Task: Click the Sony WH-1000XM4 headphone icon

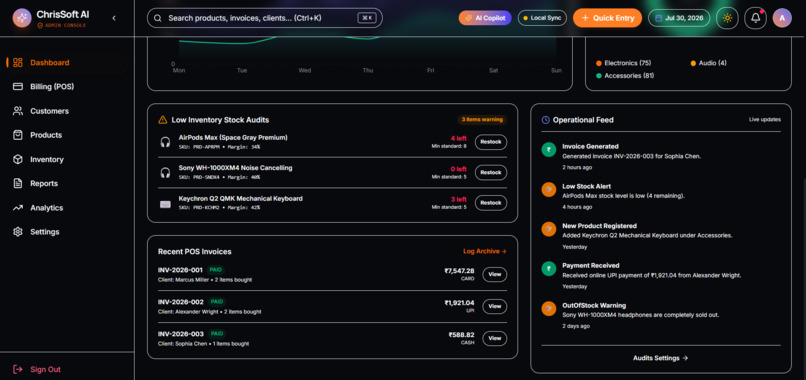Action: 165,173
